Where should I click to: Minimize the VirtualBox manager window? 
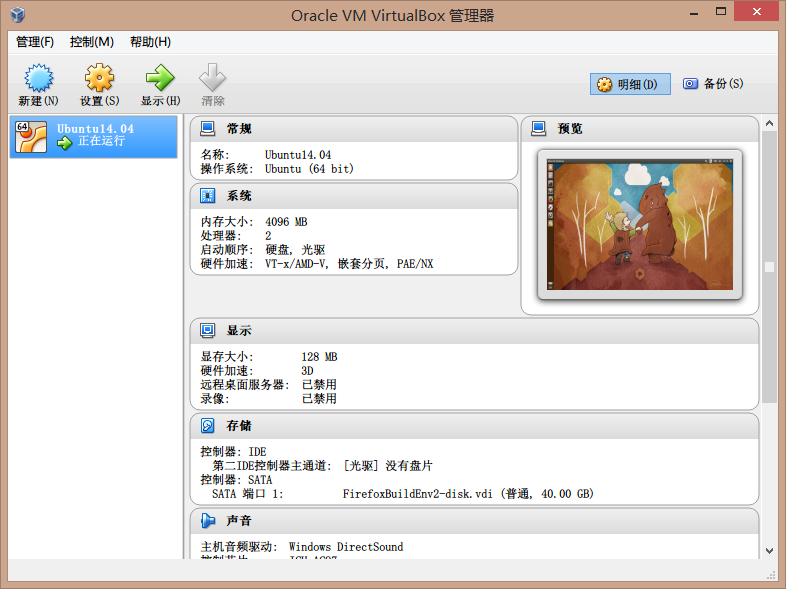pos(694,12)
